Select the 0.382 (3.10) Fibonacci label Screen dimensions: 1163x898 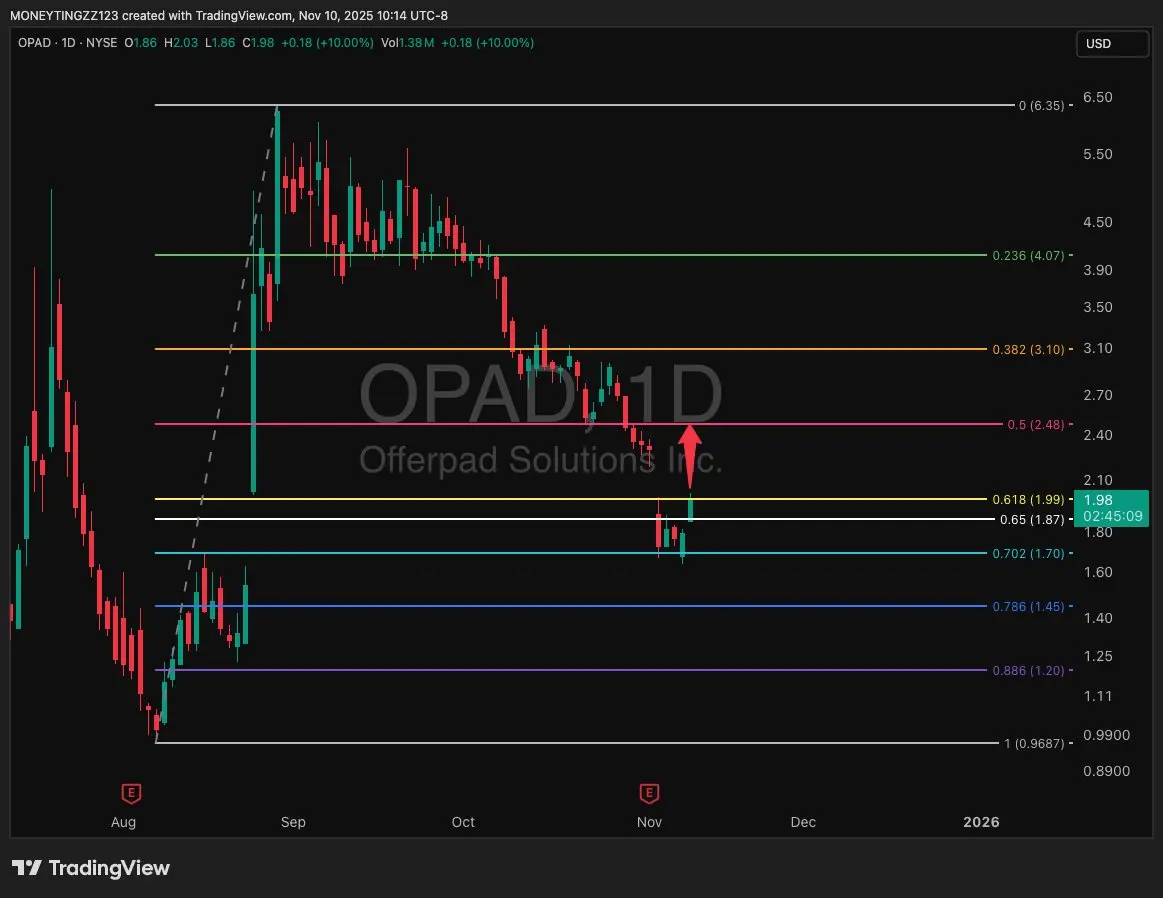click(x=1028, y=349)
